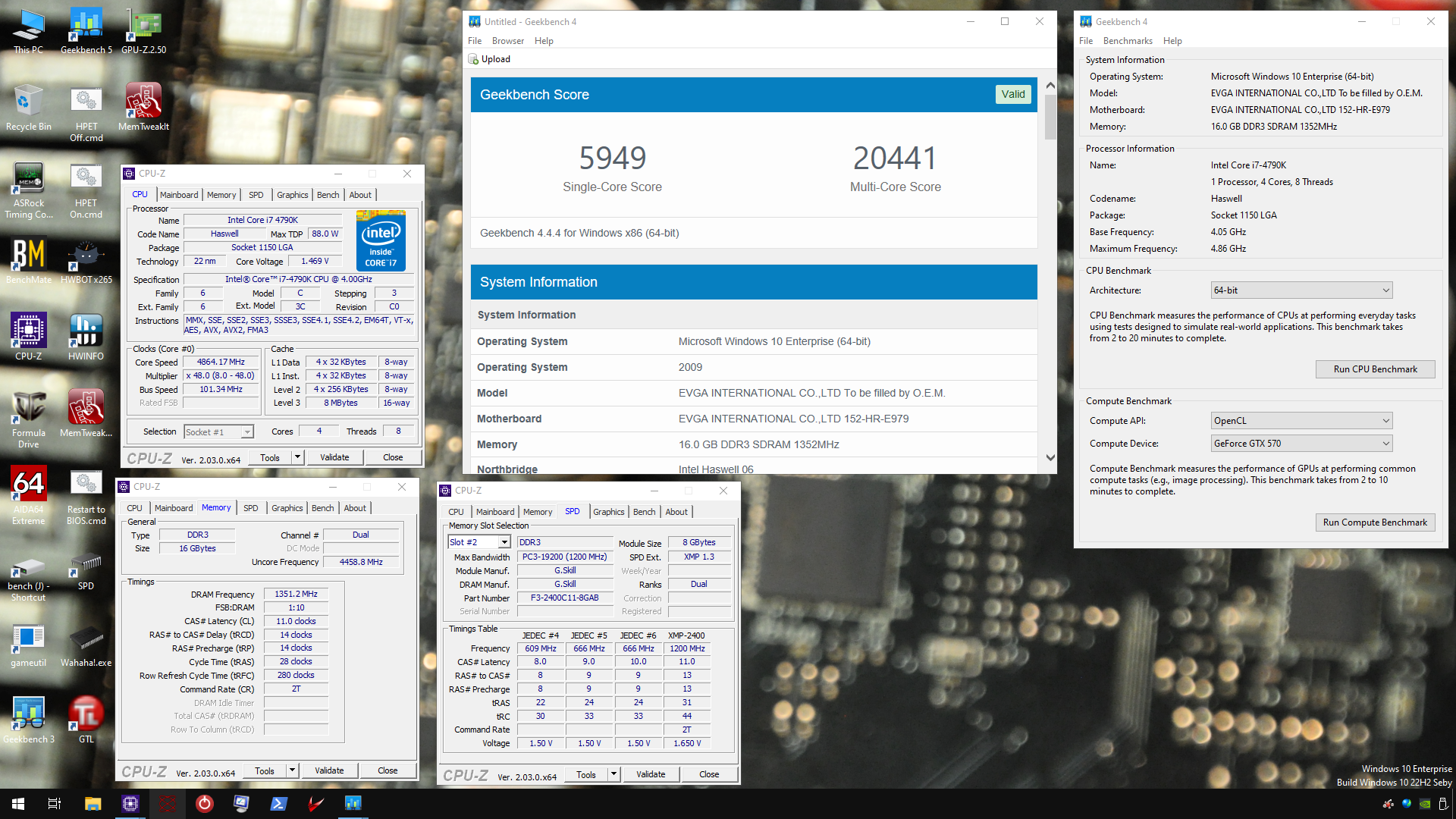Viewport: 1456px width, 819px height.
Task: Click the Upload icon in the Geekbench results window
Action: (473, 59)
